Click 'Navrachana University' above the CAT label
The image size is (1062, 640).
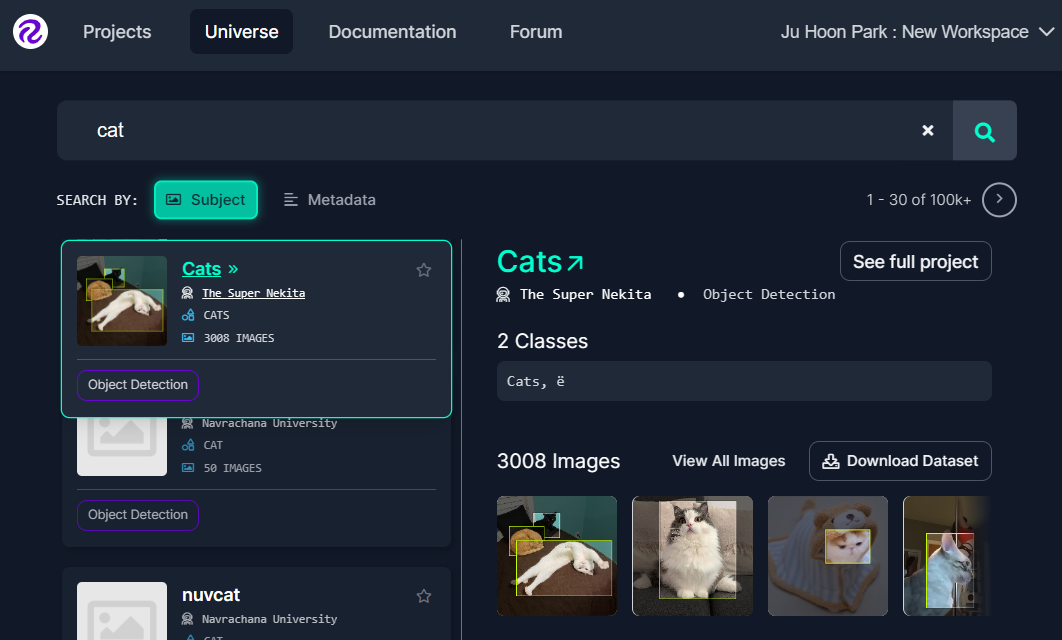coord(270,423)
